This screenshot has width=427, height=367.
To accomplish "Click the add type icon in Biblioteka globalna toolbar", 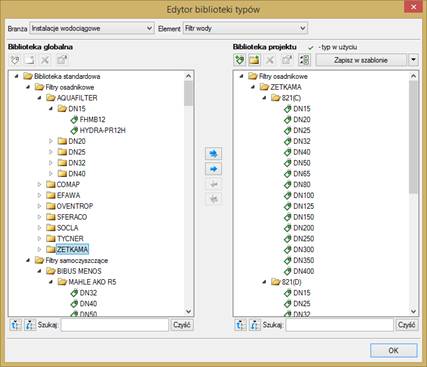I will tap(15, 60).
